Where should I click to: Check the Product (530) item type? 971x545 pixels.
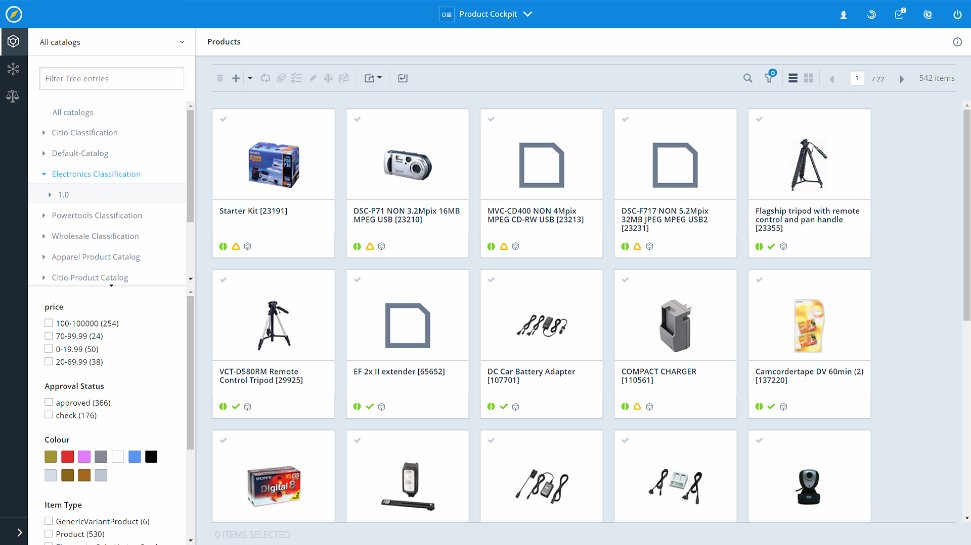pos(48,534)
